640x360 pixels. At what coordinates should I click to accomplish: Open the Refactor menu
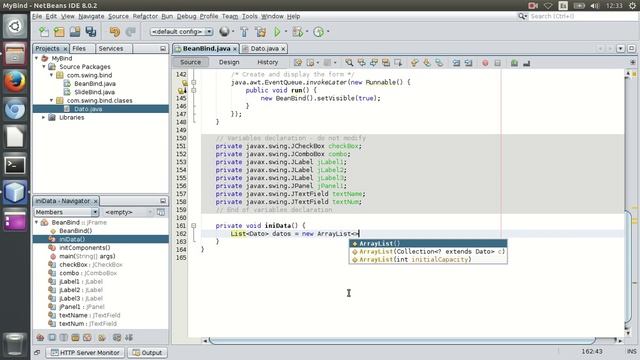tap(145, 16)
